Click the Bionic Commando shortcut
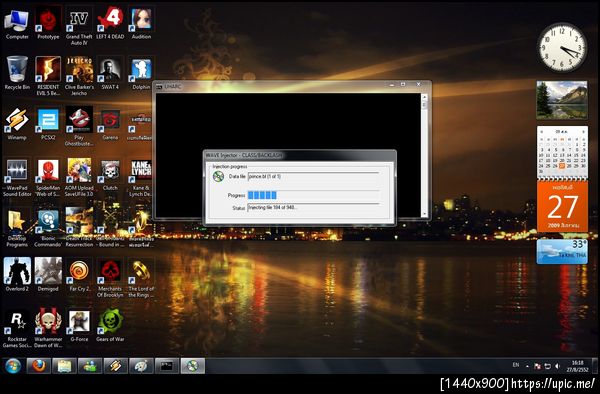600x394 pixels. coord(48,228)
